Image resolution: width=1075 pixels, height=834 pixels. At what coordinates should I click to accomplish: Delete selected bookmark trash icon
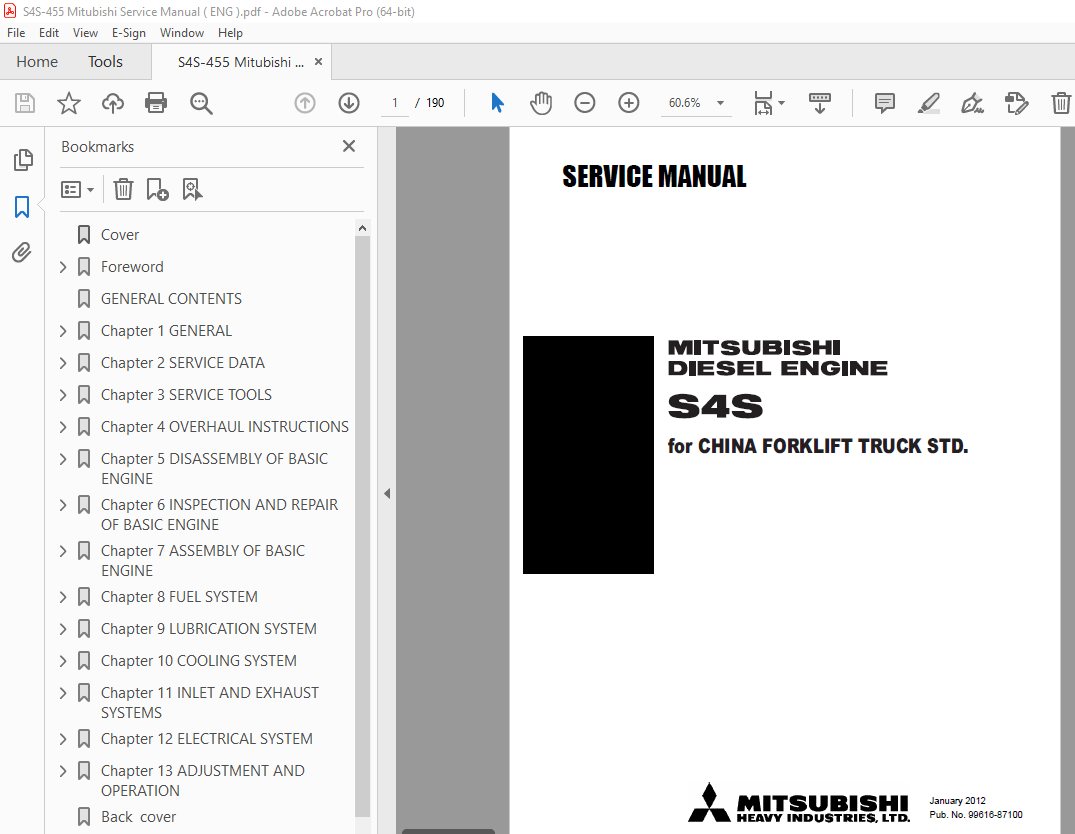tap(123, 189)
